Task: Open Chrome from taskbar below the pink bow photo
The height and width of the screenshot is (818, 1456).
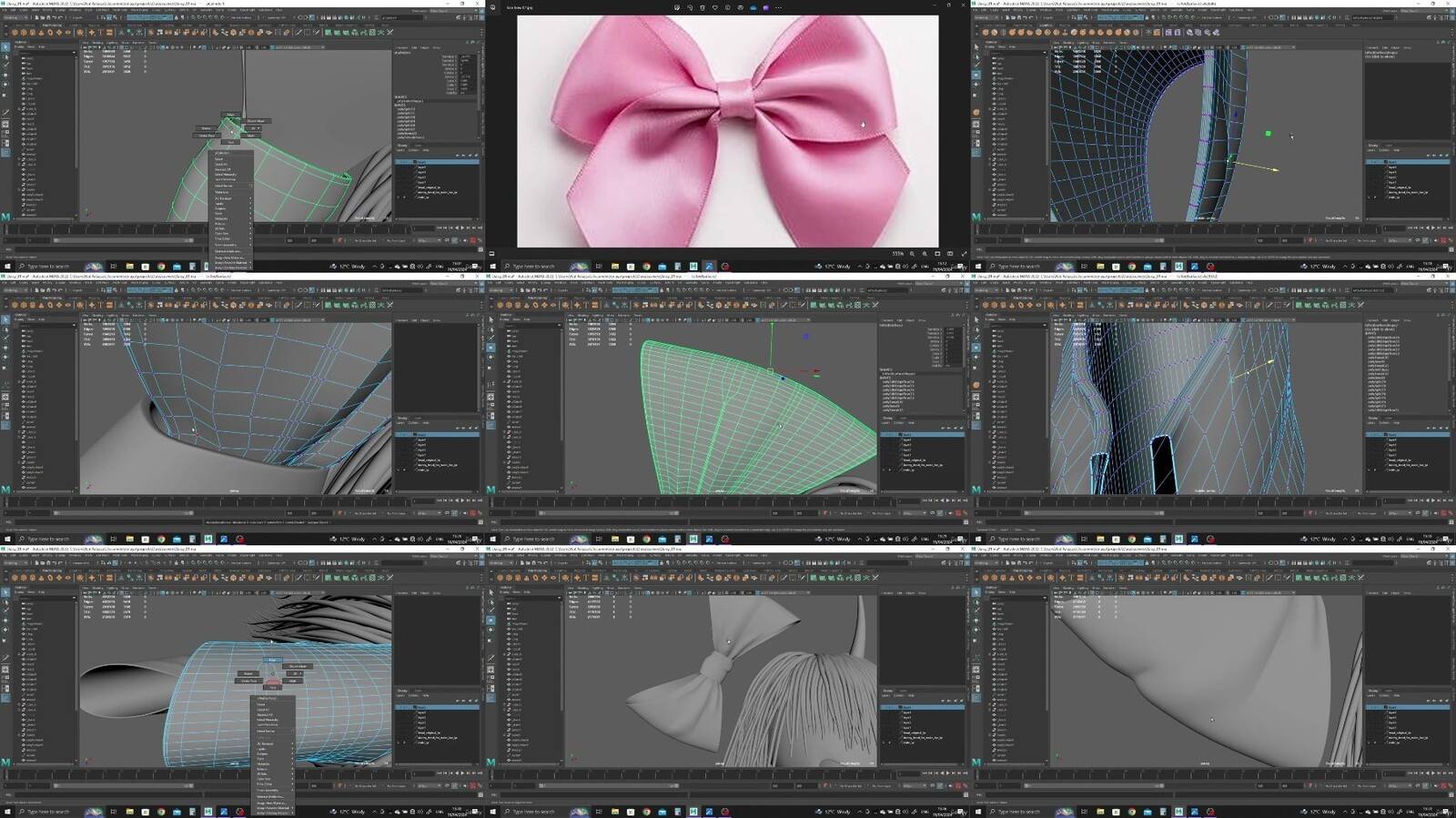Action: tap(646, 267)
